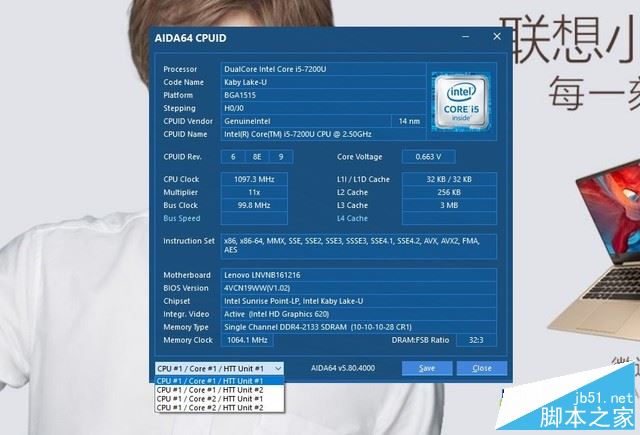The width and height of the screenshot is (640, 435).
Task: Click Processor value DualCore Intel Core i5-7200U
Action: [323, 69]
